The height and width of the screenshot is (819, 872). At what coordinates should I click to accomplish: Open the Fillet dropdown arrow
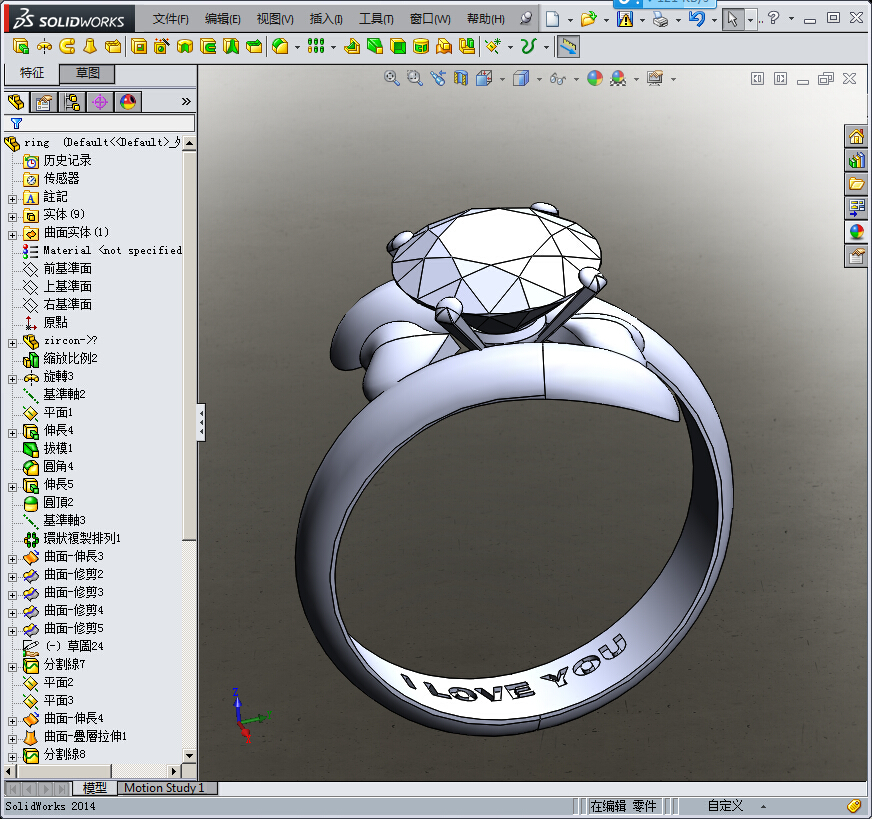click(297, 47)
